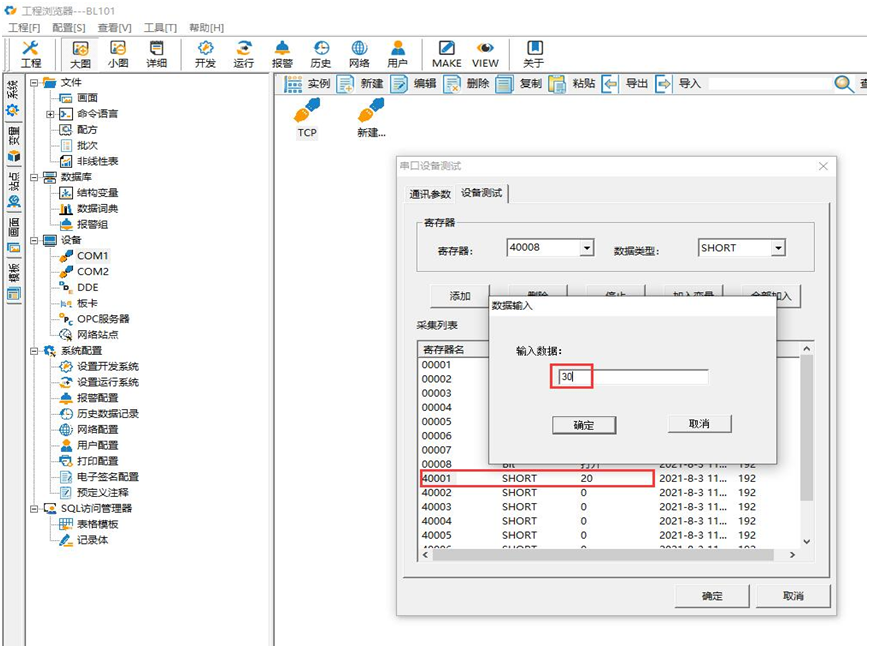Viewport: 869px width, 648px height.
Task: Click 取消 at the bottom of 串口设备测试
Action: [793, 596]
